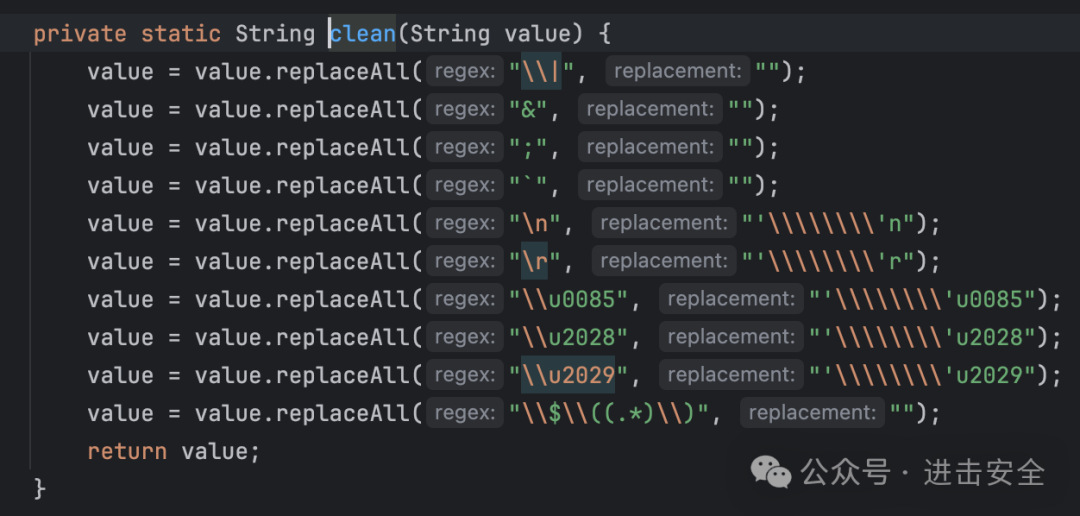Click the "\\u0085" regex string literal
This screenshot has width=1080, height=516.
(x=569, y=300)
